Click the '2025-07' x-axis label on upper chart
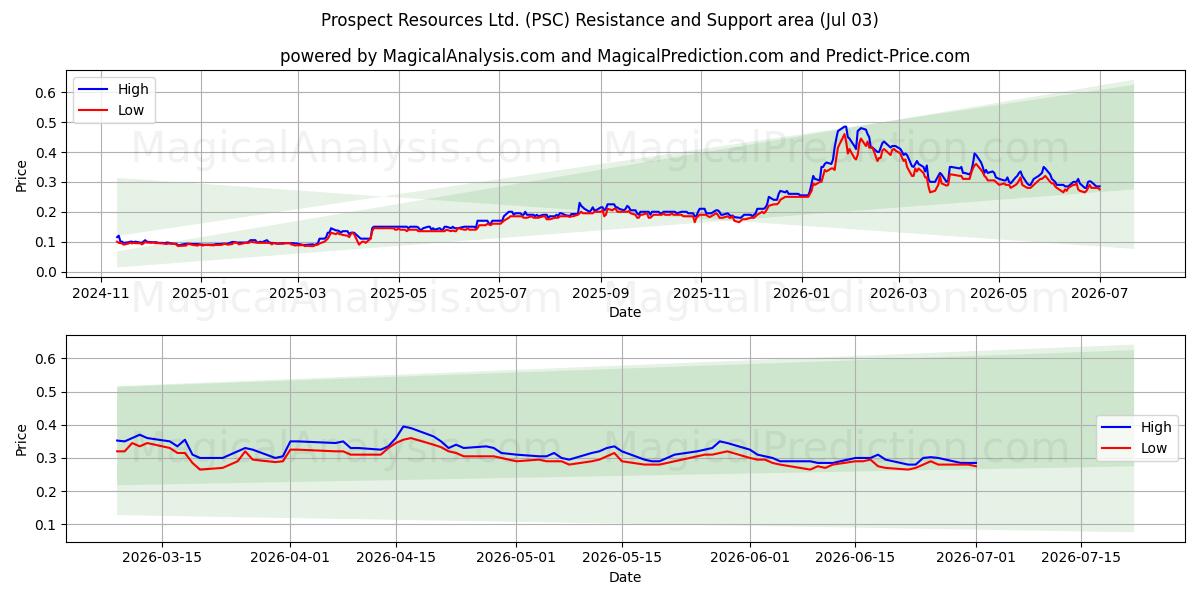 pyautogui.click(x=498, y=293)
